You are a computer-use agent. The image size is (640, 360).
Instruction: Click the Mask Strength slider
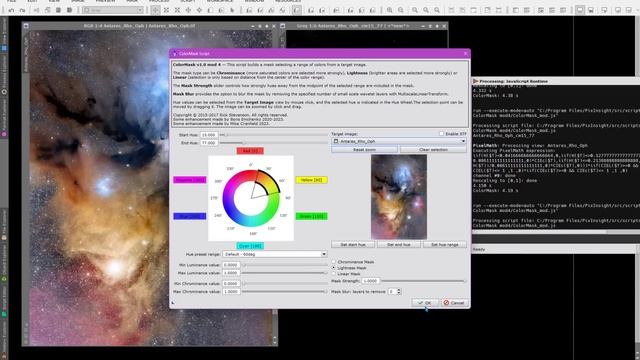423,281
